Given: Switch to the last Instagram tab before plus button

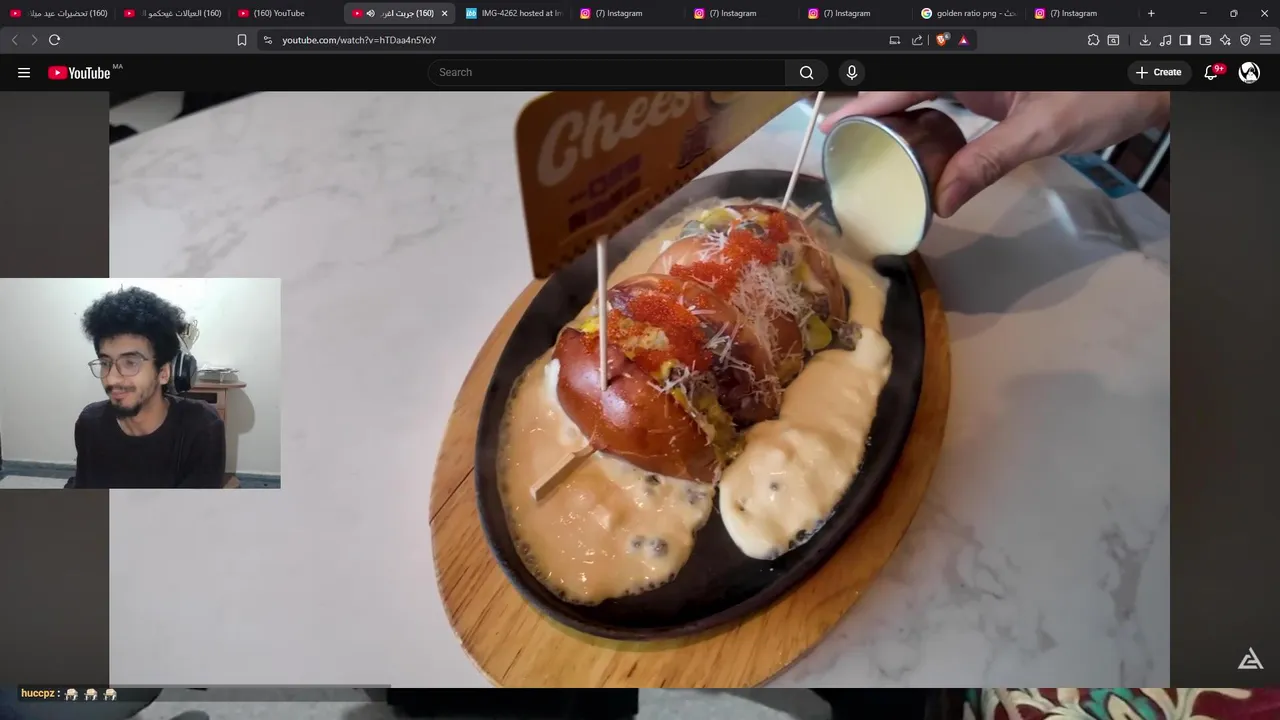Looking at the screenshot, I should point(1084,13).
